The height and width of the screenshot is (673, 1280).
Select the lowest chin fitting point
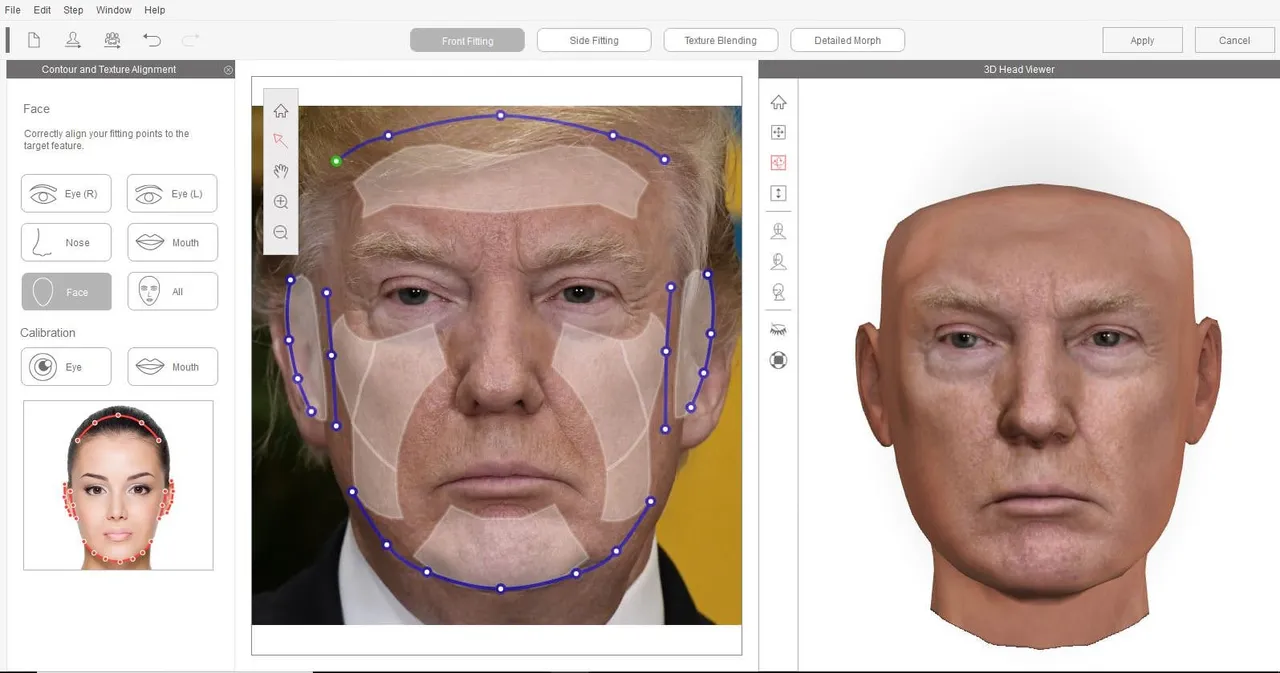coord(501,589)
